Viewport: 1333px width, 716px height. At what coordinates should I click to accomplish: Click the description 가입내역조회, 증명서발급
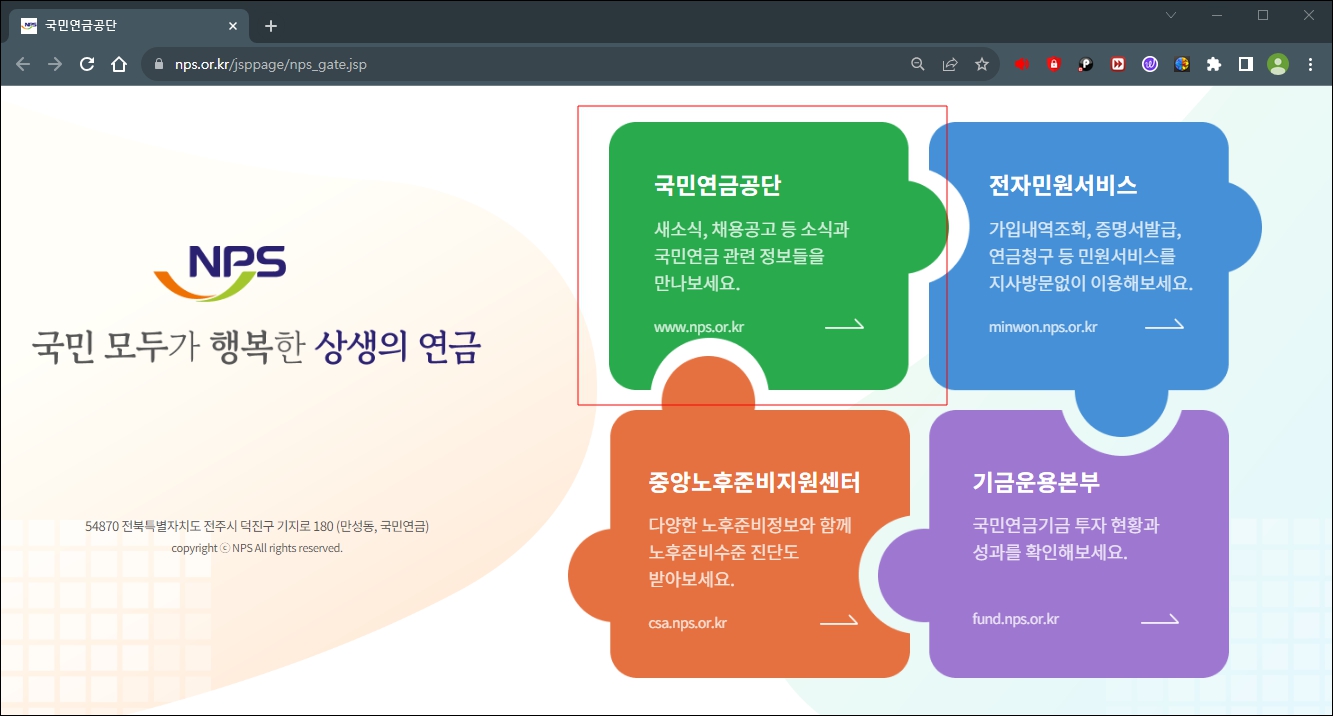click(1085, 229)
